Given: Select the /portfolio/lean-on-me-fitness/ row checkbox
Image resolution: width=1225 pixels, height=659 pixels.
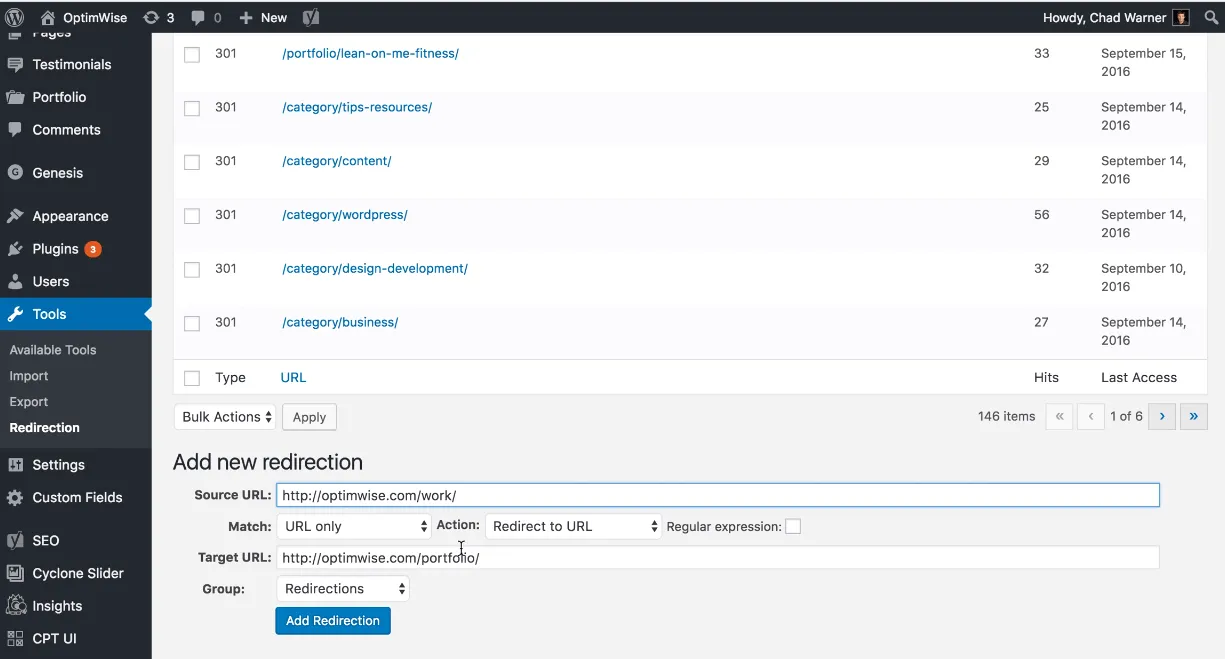Looking at the screenshot, I should click(x=192, y=55).
